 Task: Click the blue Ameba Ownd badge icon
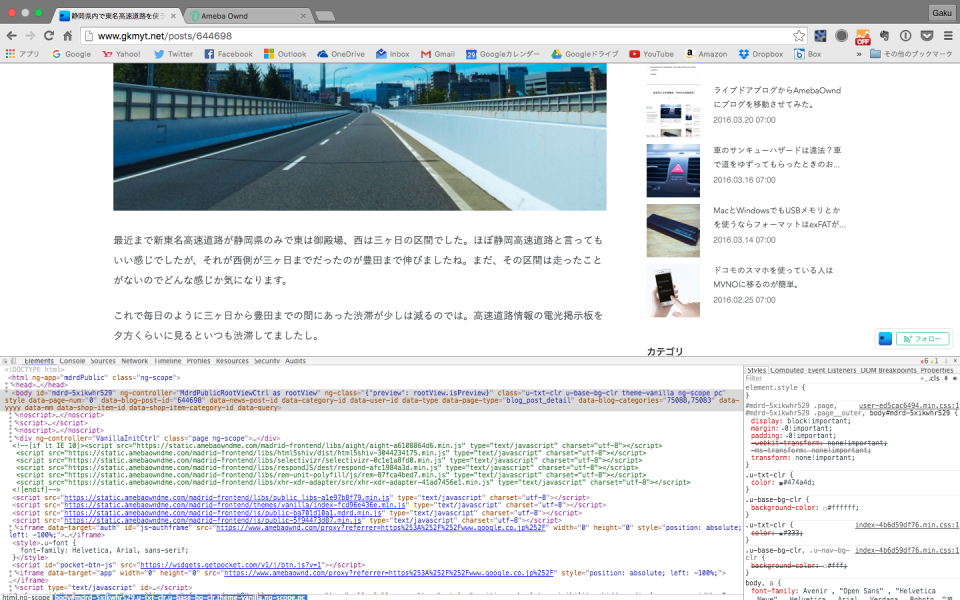[x=885, y=339]
